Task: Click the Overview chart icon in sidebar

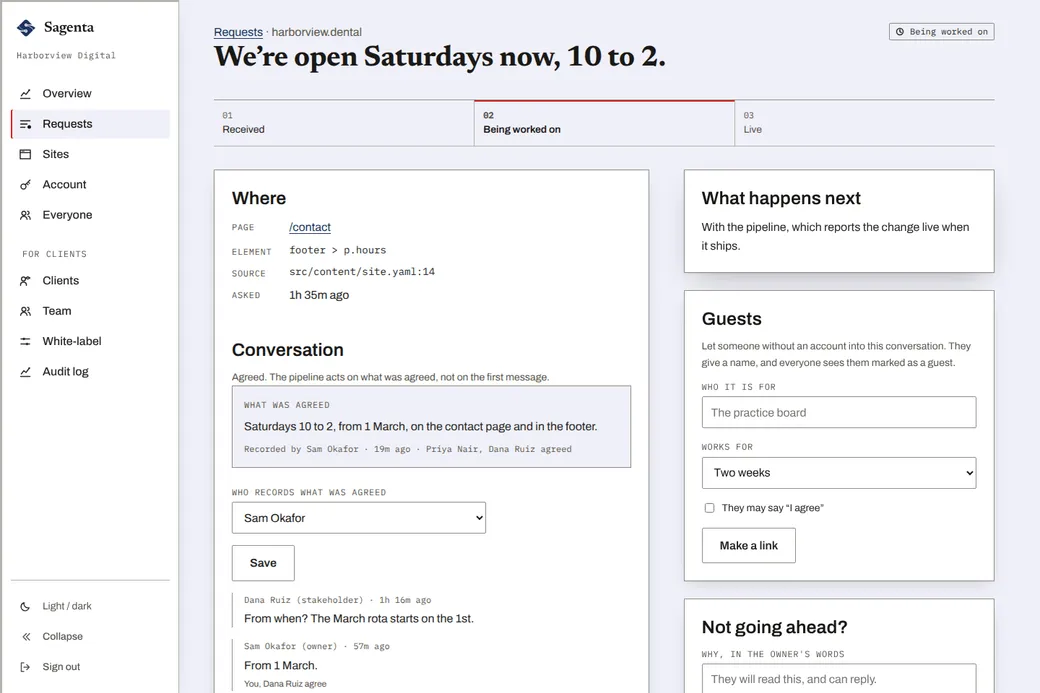Action: click(25, 94)
